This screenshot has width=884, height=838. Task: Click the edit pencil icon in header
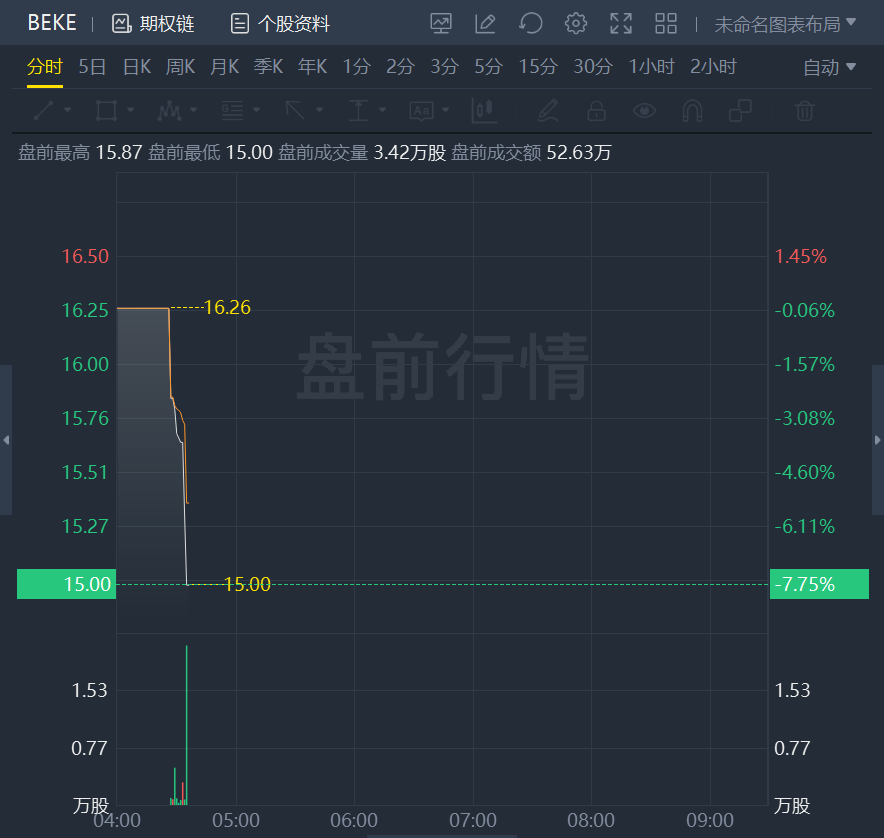[x=485, y=24]
